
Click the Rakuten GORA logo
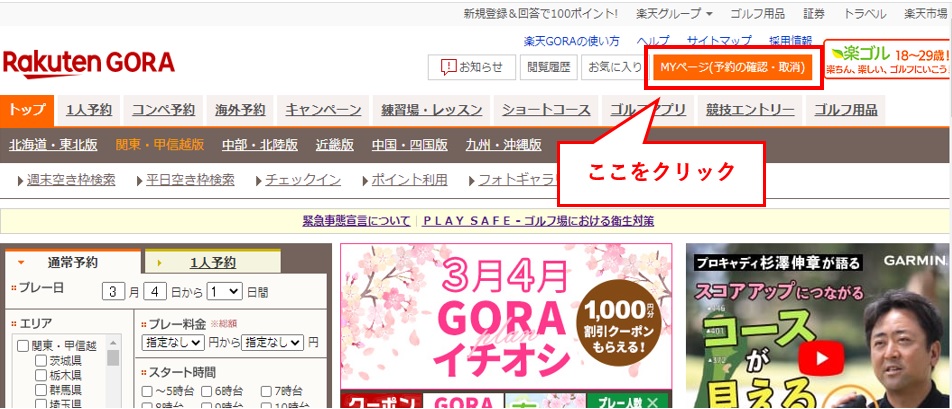click(89, 64)
